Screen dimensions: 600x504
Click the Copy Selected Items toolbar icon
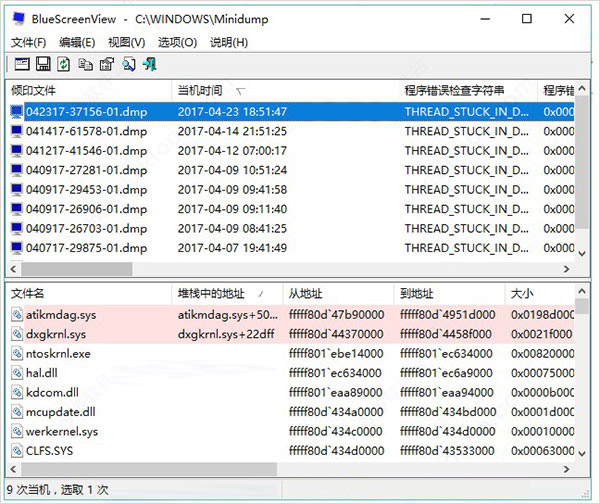(85, 64)
